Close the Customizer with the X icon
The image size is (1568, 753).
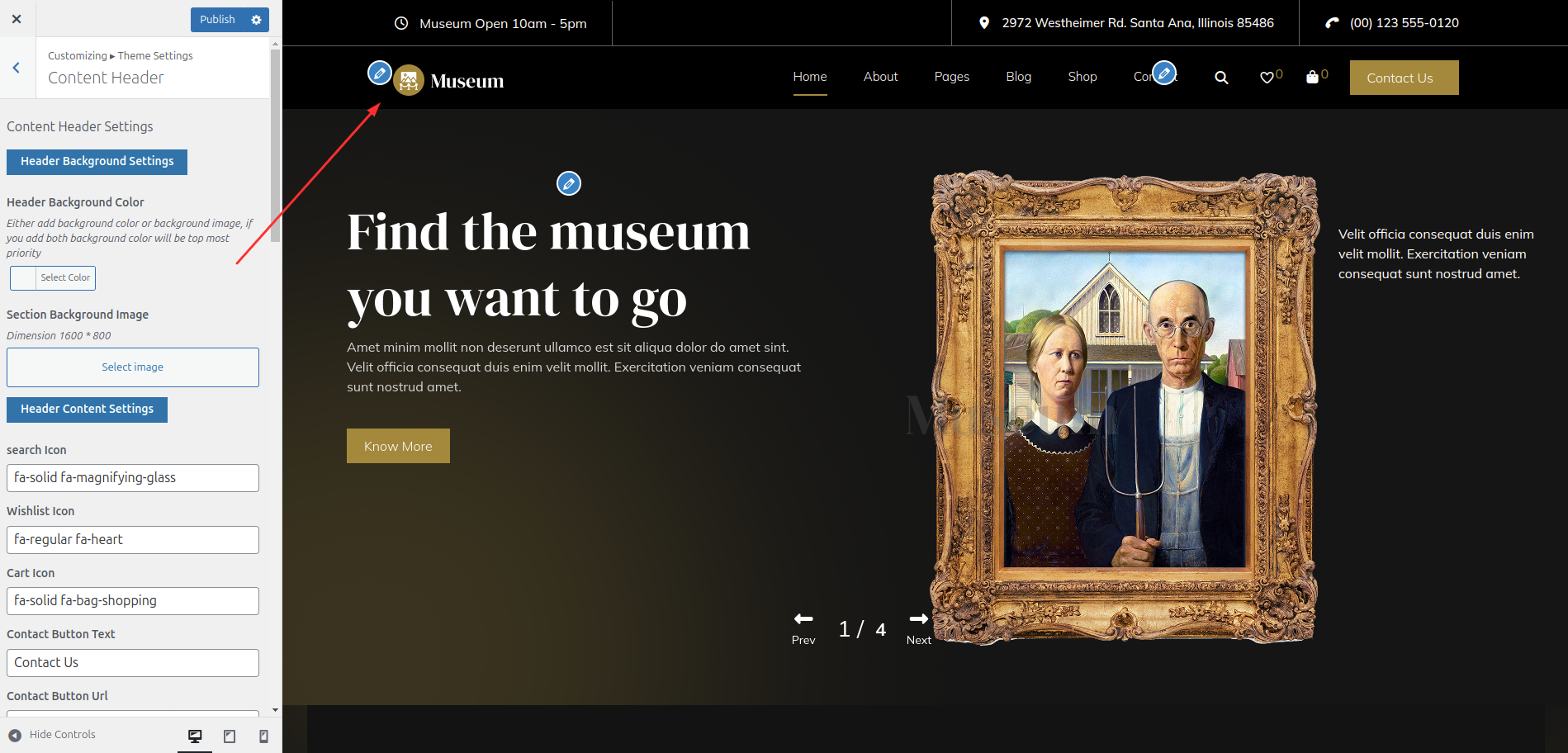coord(17,19)
